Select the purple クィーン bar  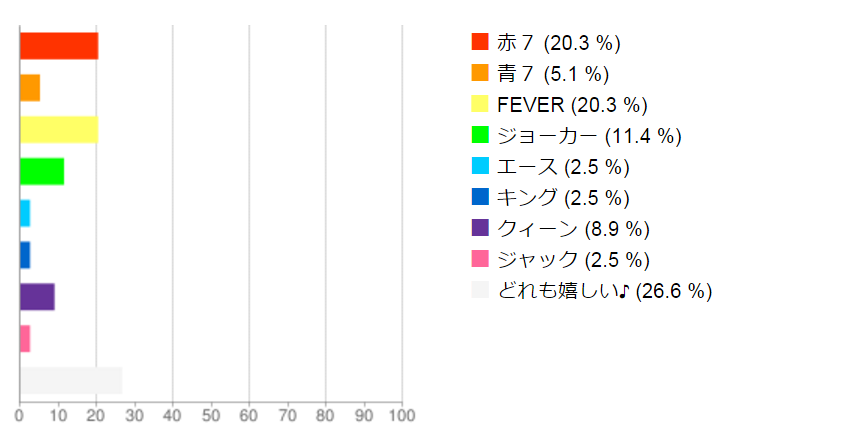pyautogui.click(x=37, y=297)
